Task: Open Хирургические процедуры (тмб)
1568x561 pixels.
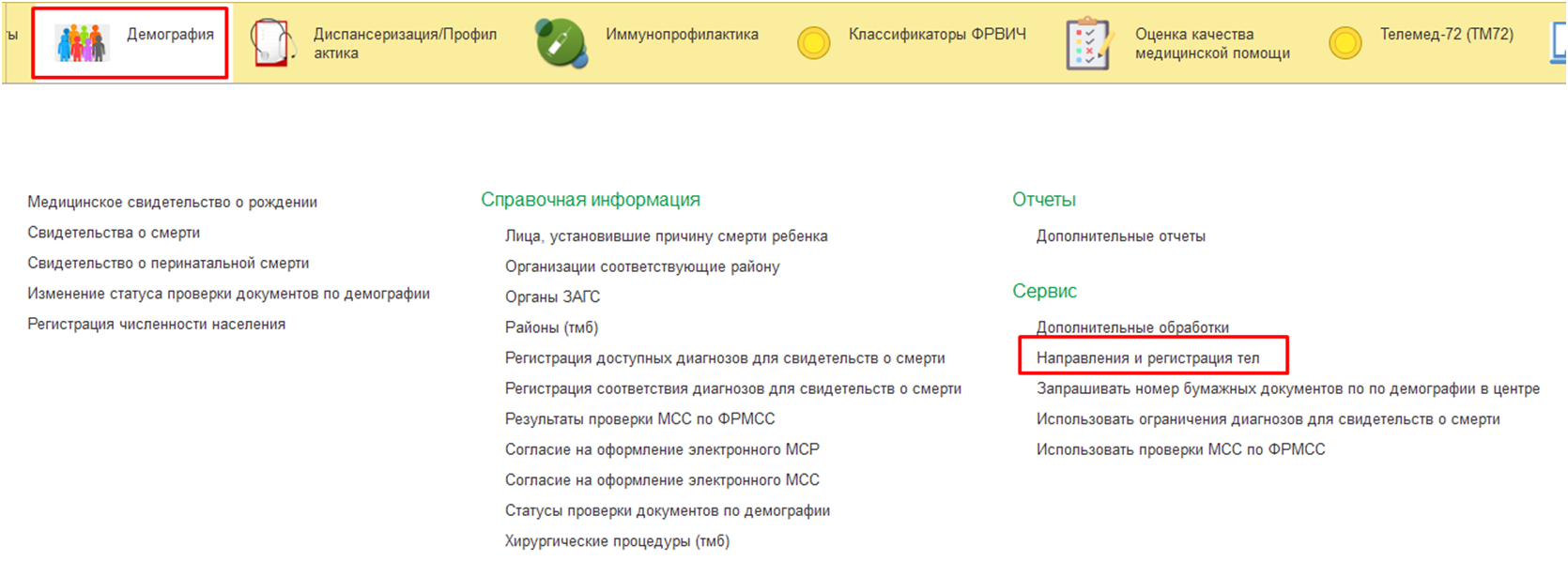Action: click(x=617, y=541)
